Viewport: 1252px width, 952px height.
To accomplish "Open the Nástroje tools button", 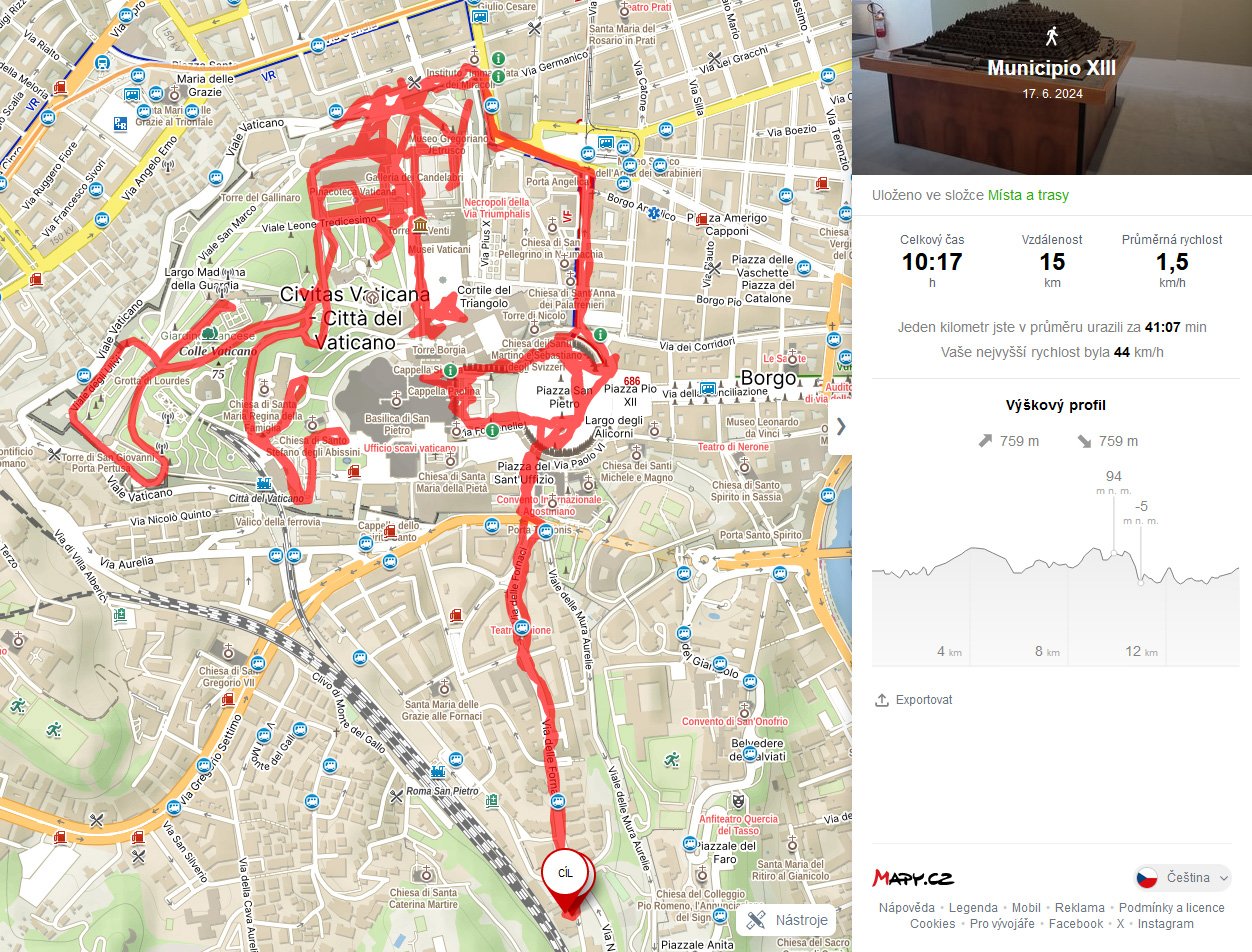I will point(787,921).
